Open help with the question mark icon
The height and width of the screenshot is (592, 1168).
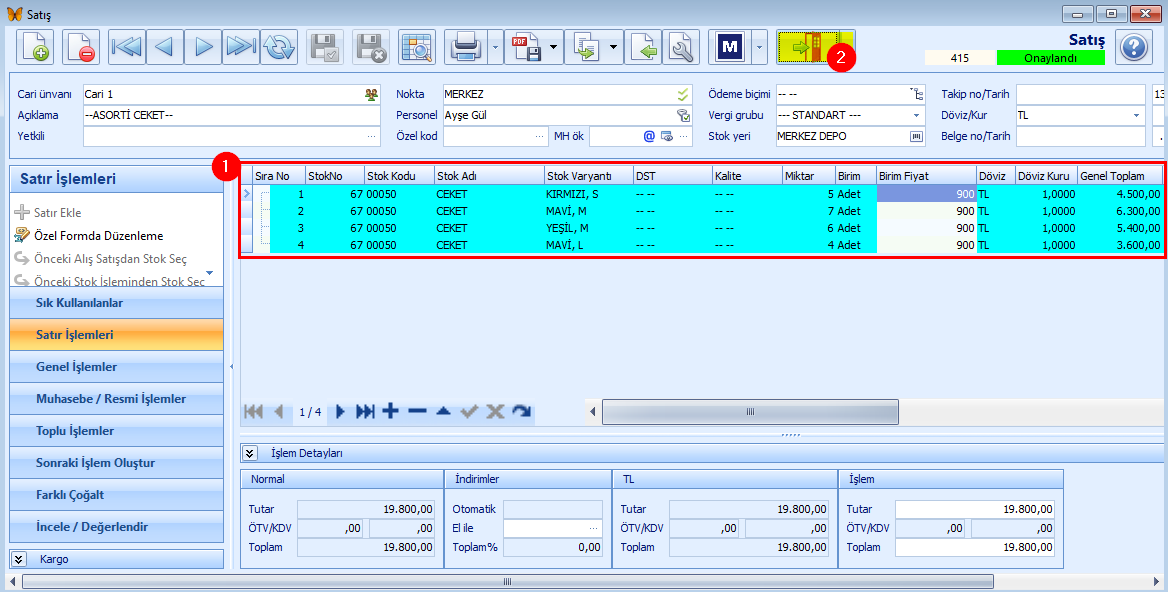point(1134,48)
